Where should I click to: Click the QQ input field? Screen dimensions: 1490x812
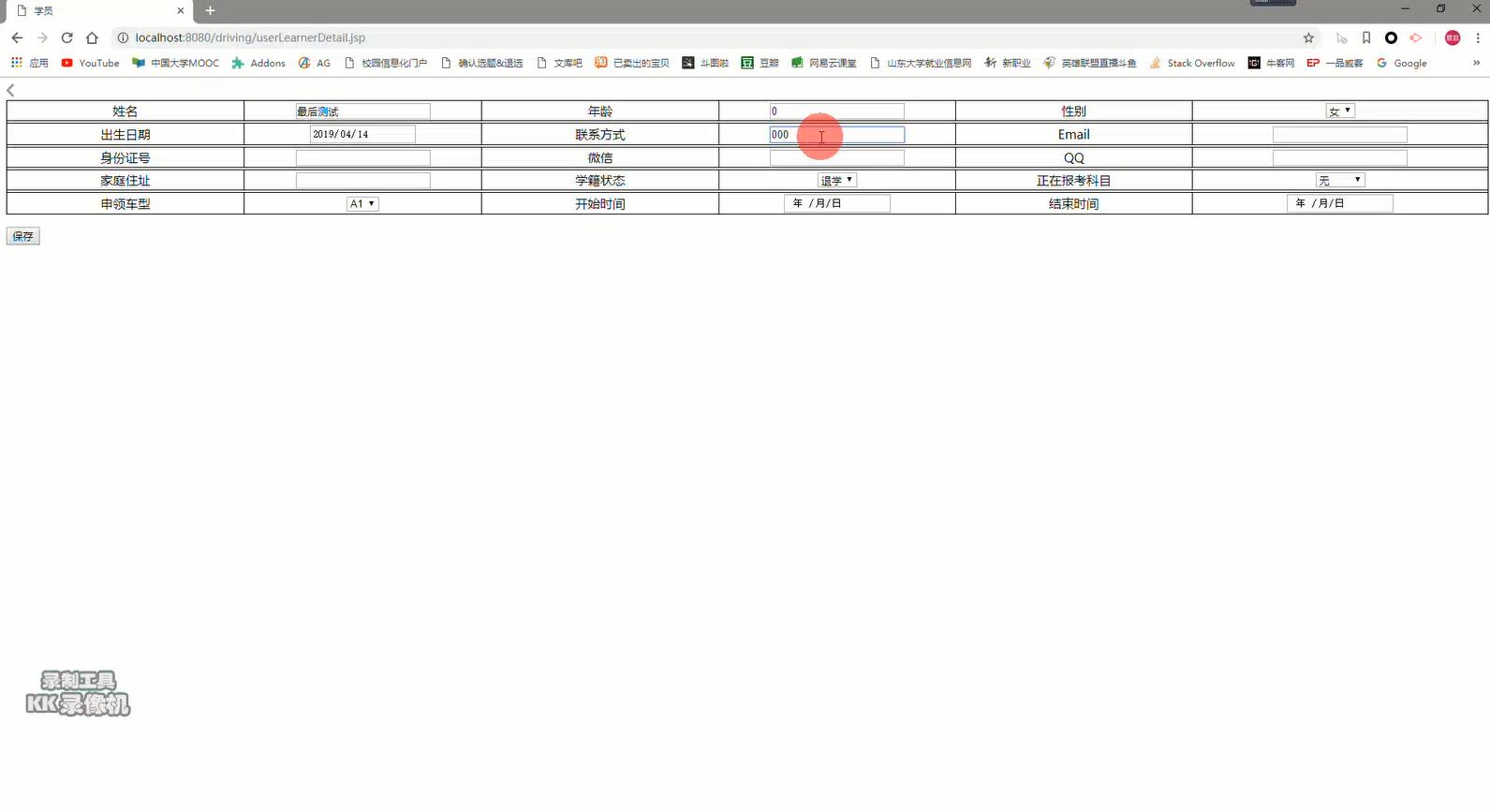point(1339,158)
